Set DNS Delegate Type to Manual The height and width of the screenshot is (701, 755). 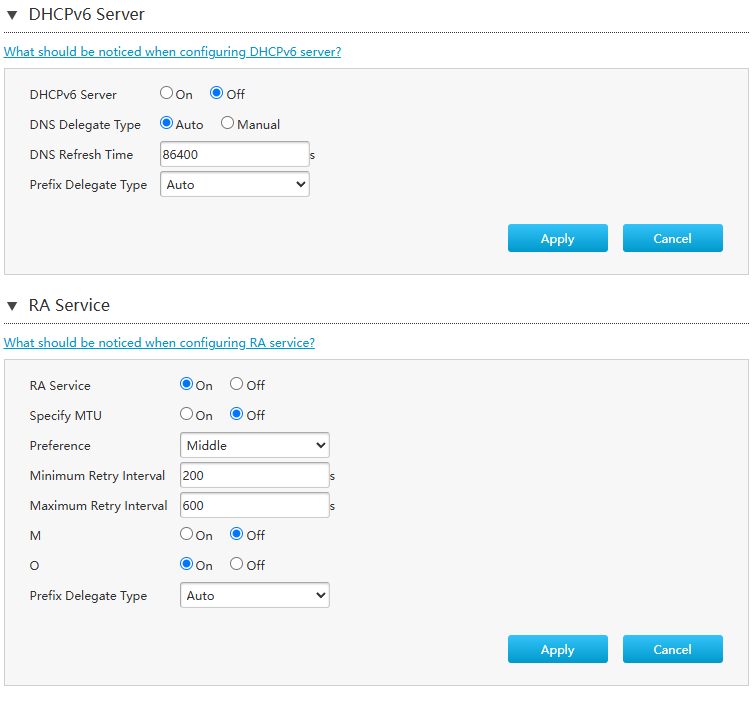click(x=228, y=124)
